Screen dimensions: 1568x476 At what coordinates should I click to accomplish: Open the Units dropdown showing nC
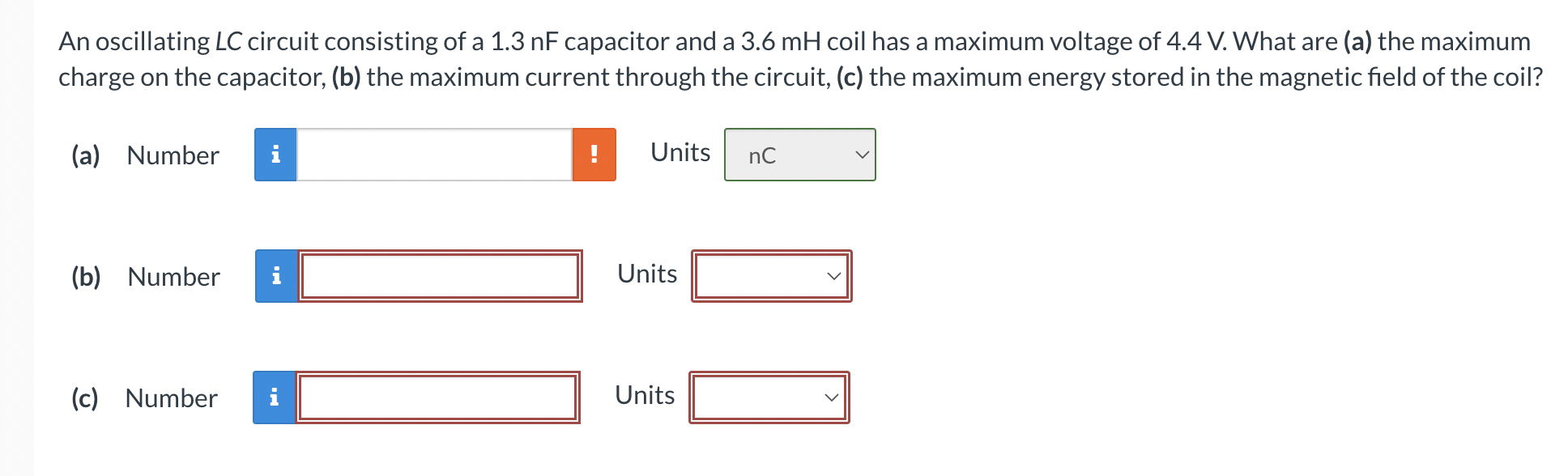[799, 155]
